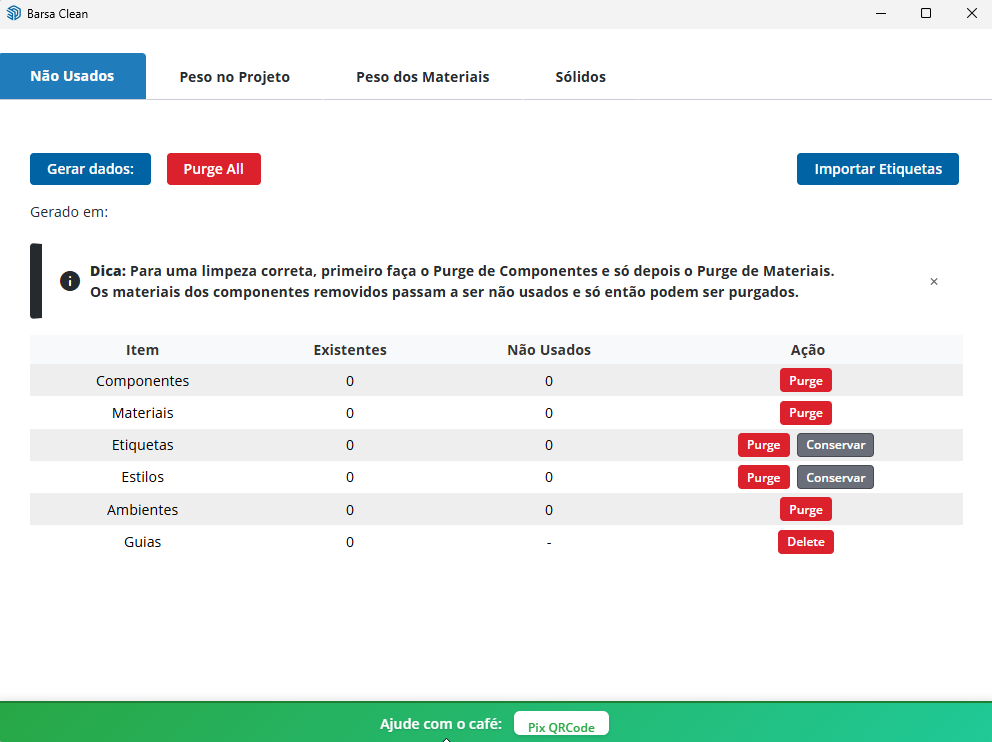Switch to the Peso no Projeto tab
This screenshot has height=742, width=992.
234,77
